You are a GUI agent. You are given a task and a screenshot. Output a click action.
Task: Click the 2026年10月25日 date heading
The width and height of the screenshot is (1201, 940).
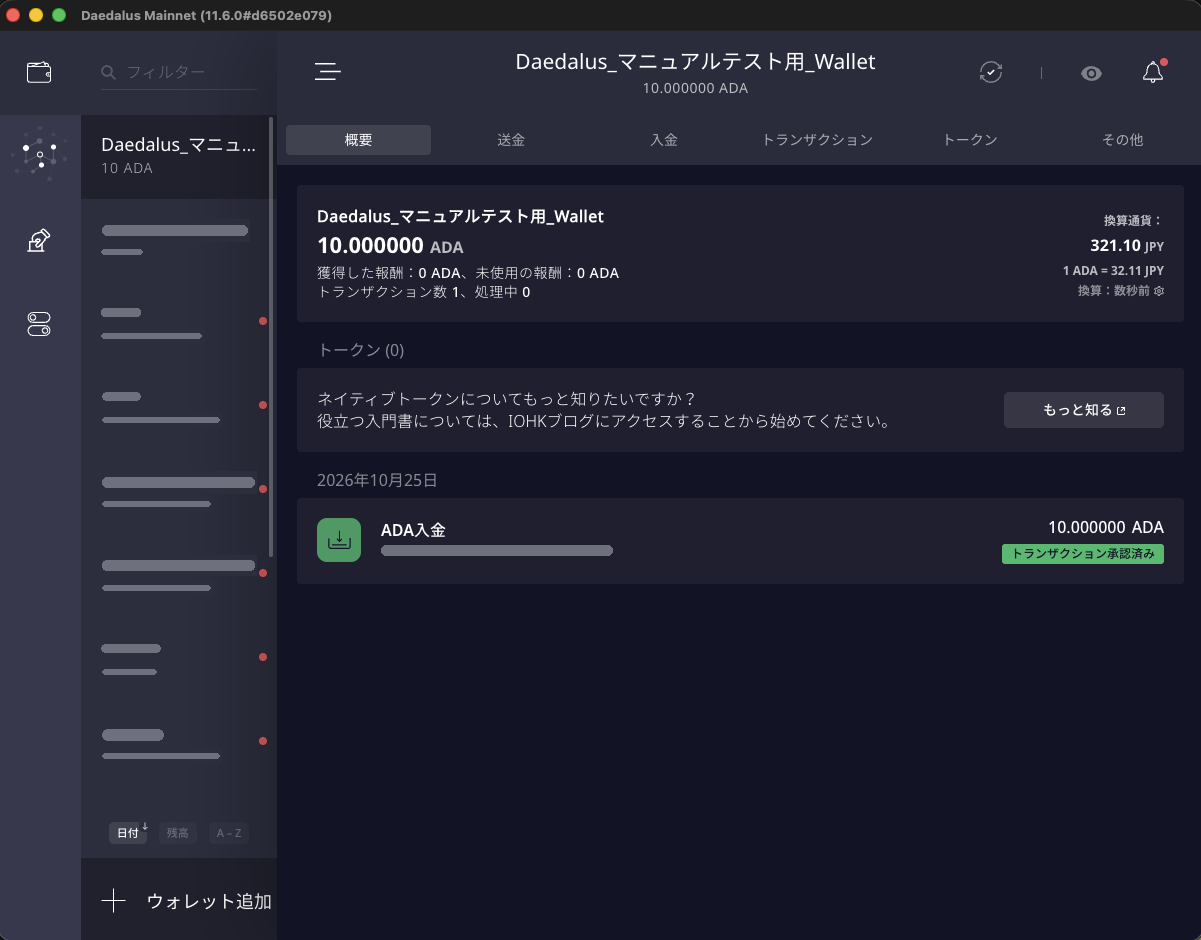pyautogui.click(x=377, y=480)
